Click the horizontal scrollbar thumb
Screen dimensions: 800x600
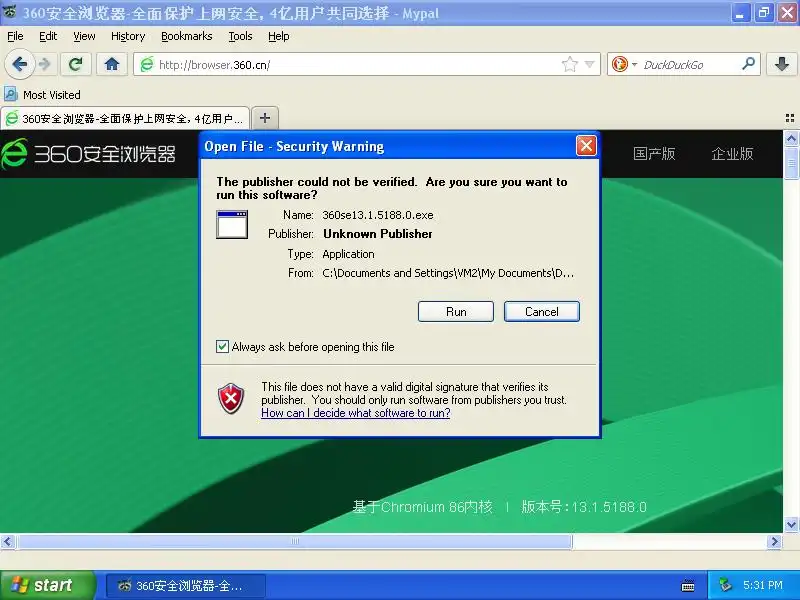294,541
